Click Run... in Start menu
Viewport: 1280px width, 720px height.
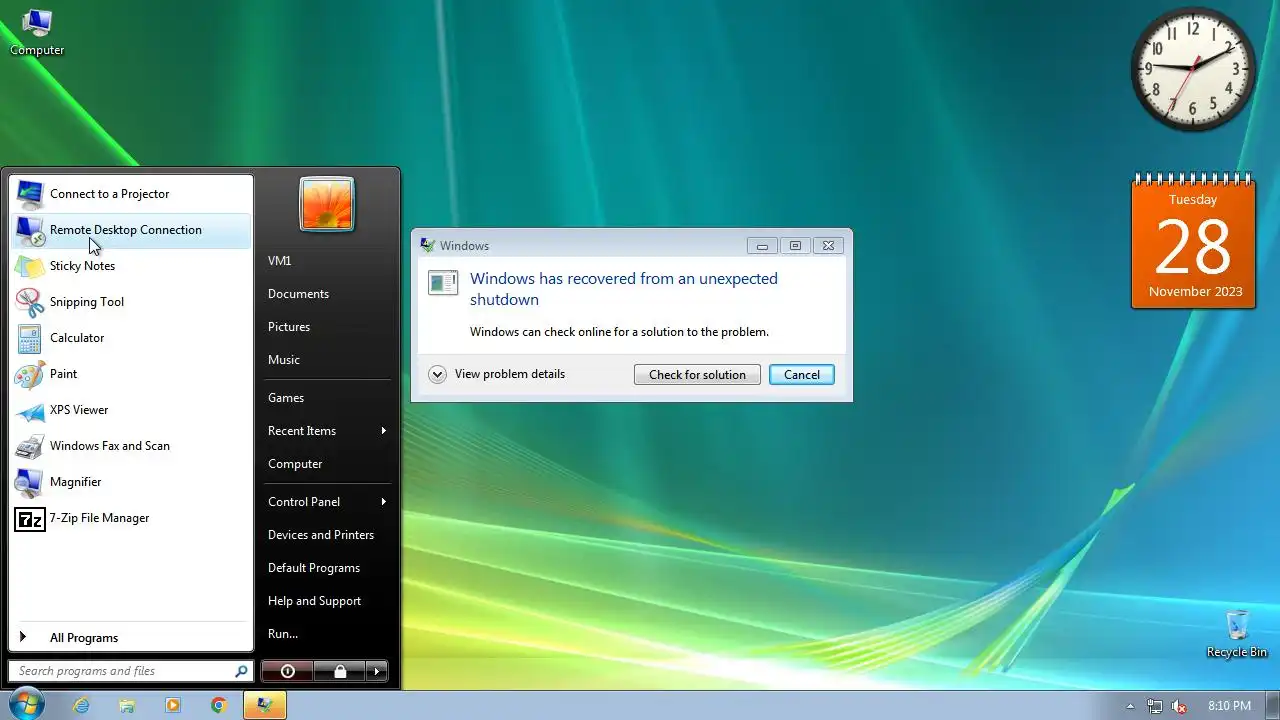tap(283, 634)
